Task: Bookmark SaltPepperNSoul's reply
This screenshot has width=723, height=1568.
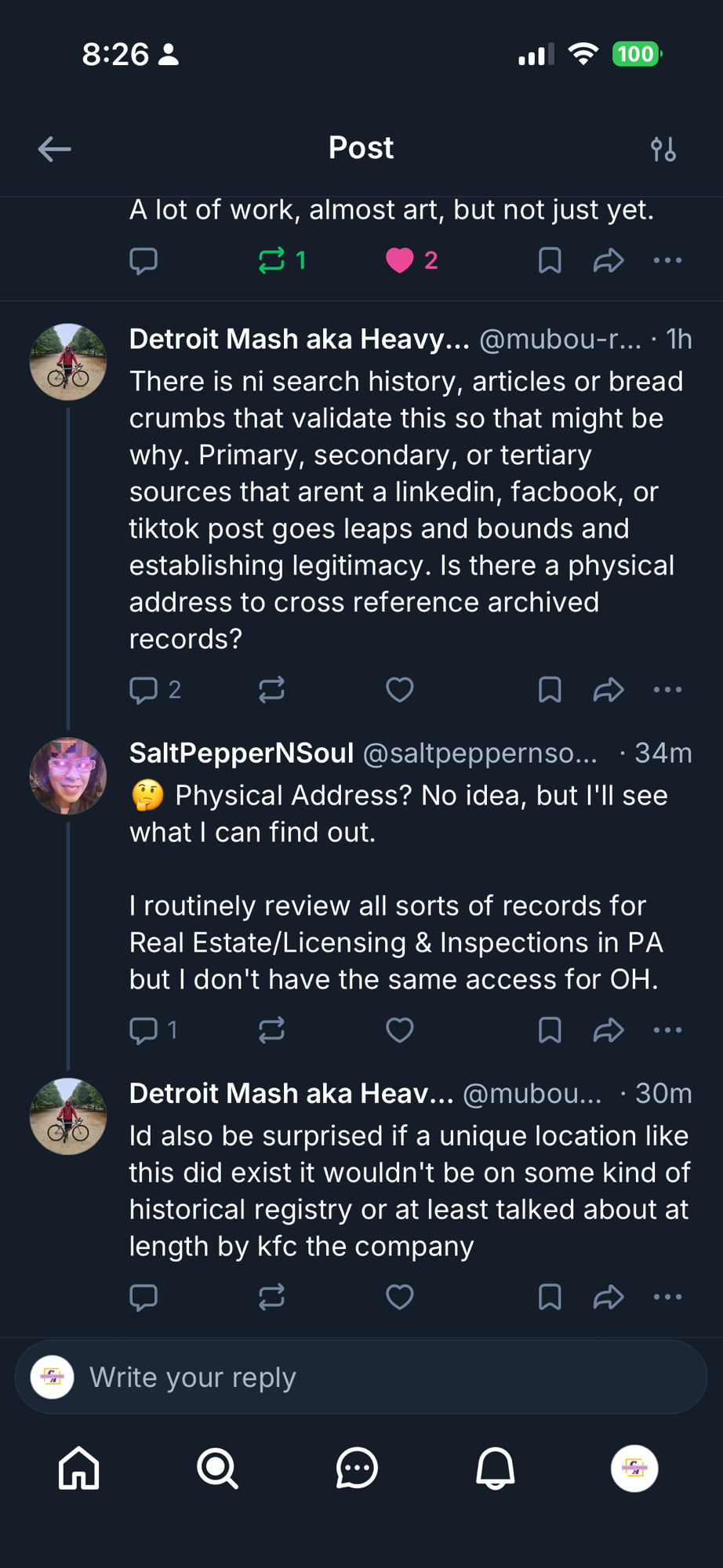Action: coord(550,1030)
